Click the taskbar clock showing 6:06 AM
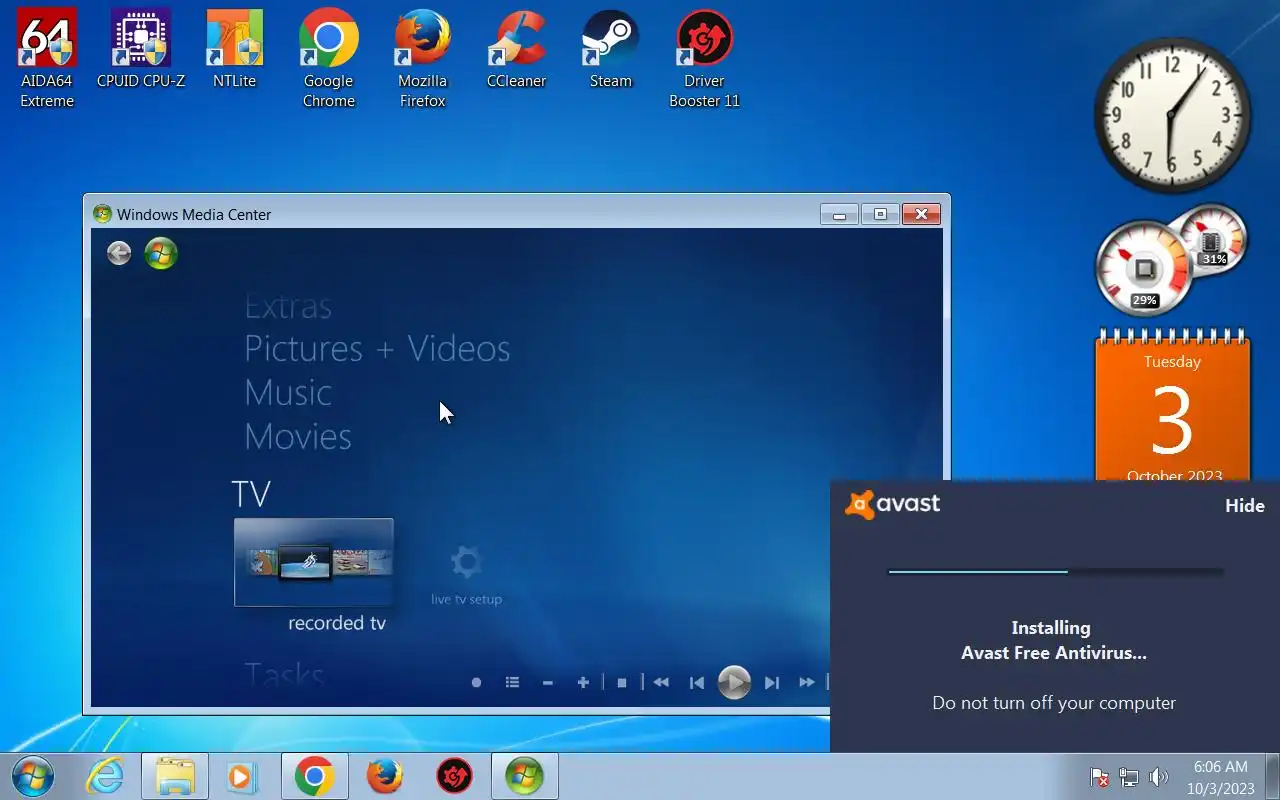Screen dimensions: 1280x800 click(x=1220, y=777)
